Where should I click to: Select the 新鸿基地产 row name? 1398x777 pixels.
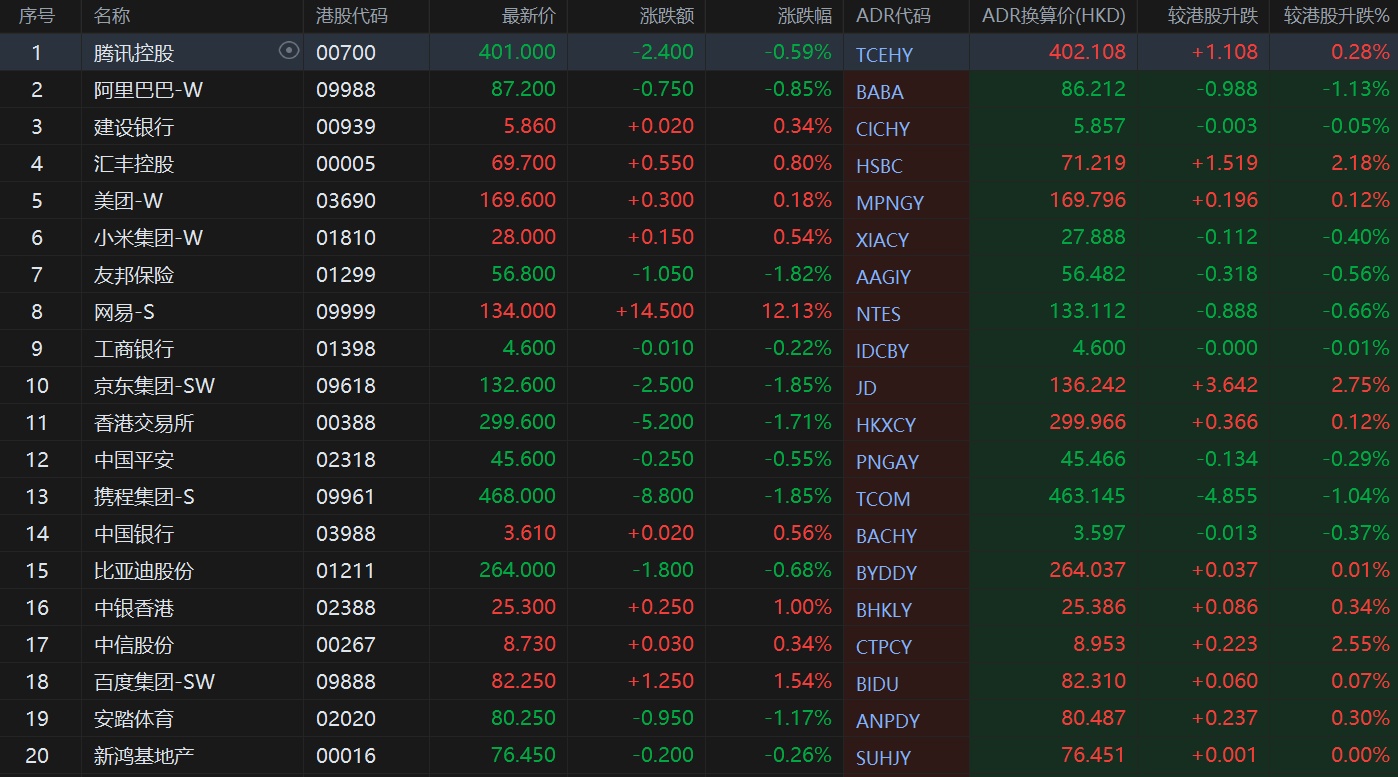143,756
